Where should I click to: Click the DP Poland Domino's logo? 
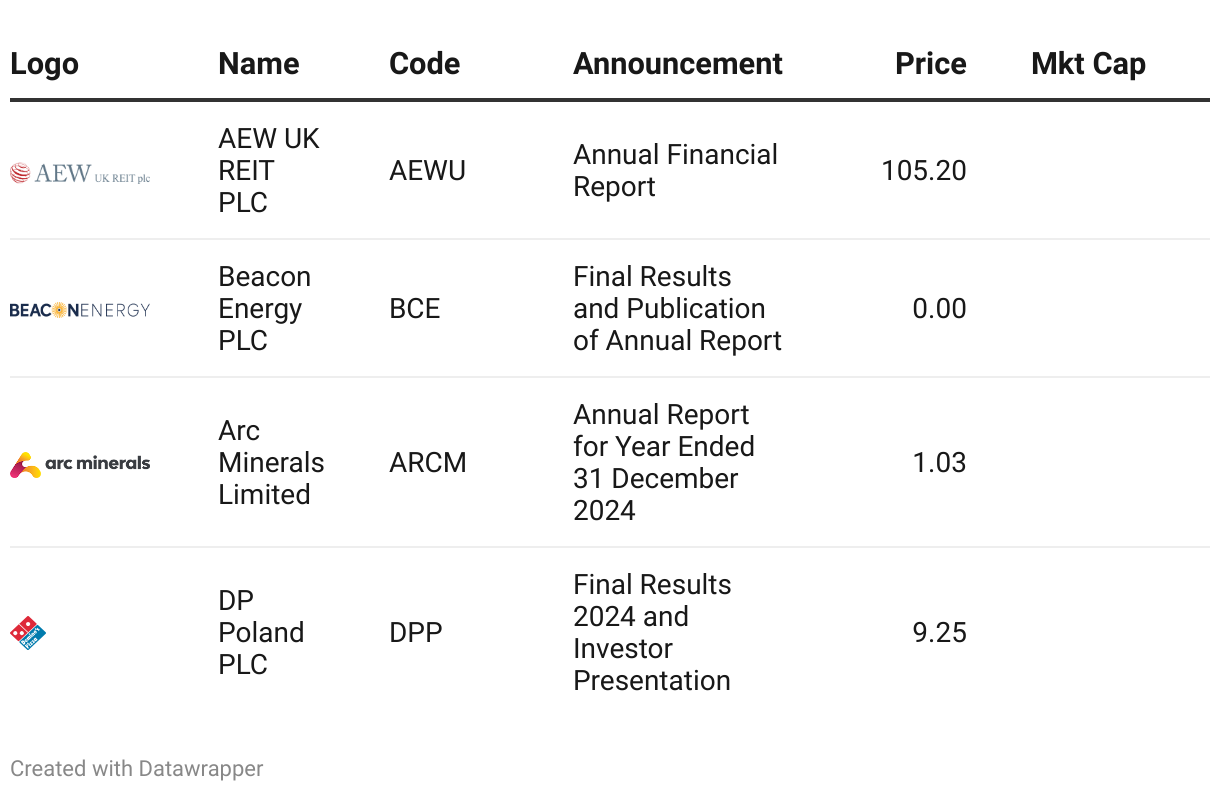point(28,633)
